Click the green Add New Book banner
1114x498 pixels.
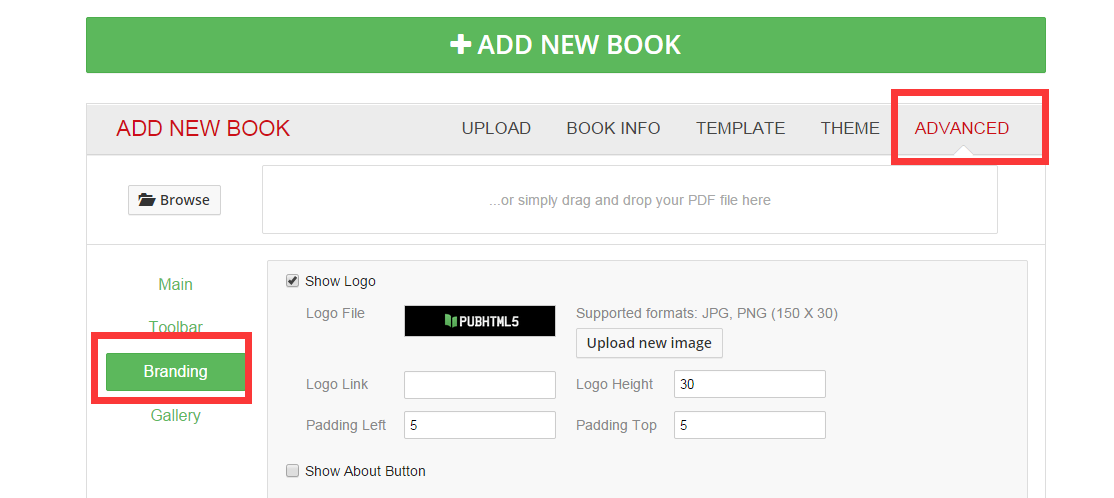pyautogui.click(x=566, y=45)
